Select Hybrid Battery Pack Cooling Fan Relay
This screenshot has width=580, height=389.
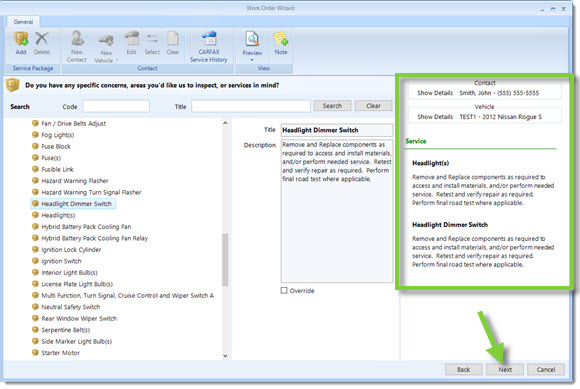(x=95, y=238)
